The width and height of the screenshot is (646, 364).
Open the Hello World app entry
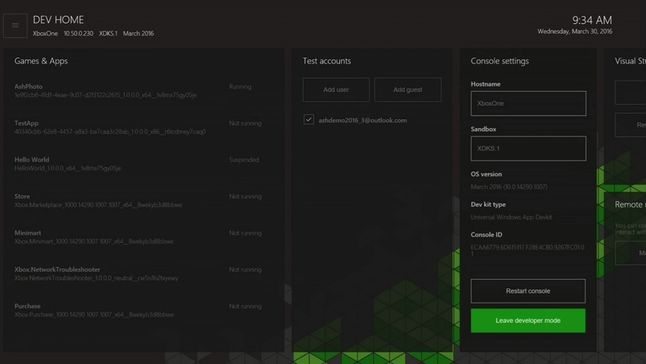coord(138,164)
